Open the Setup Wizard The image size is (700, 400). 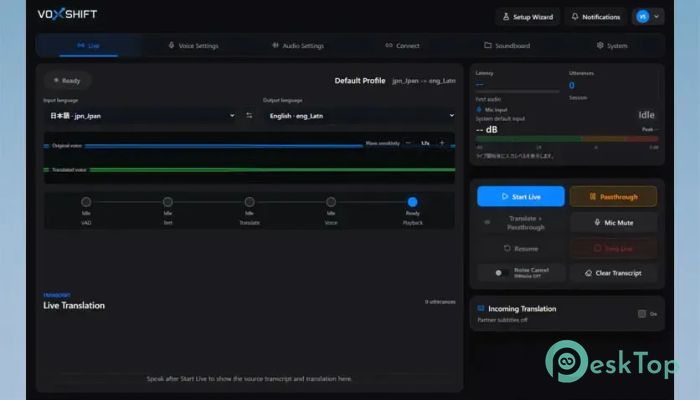528,17
